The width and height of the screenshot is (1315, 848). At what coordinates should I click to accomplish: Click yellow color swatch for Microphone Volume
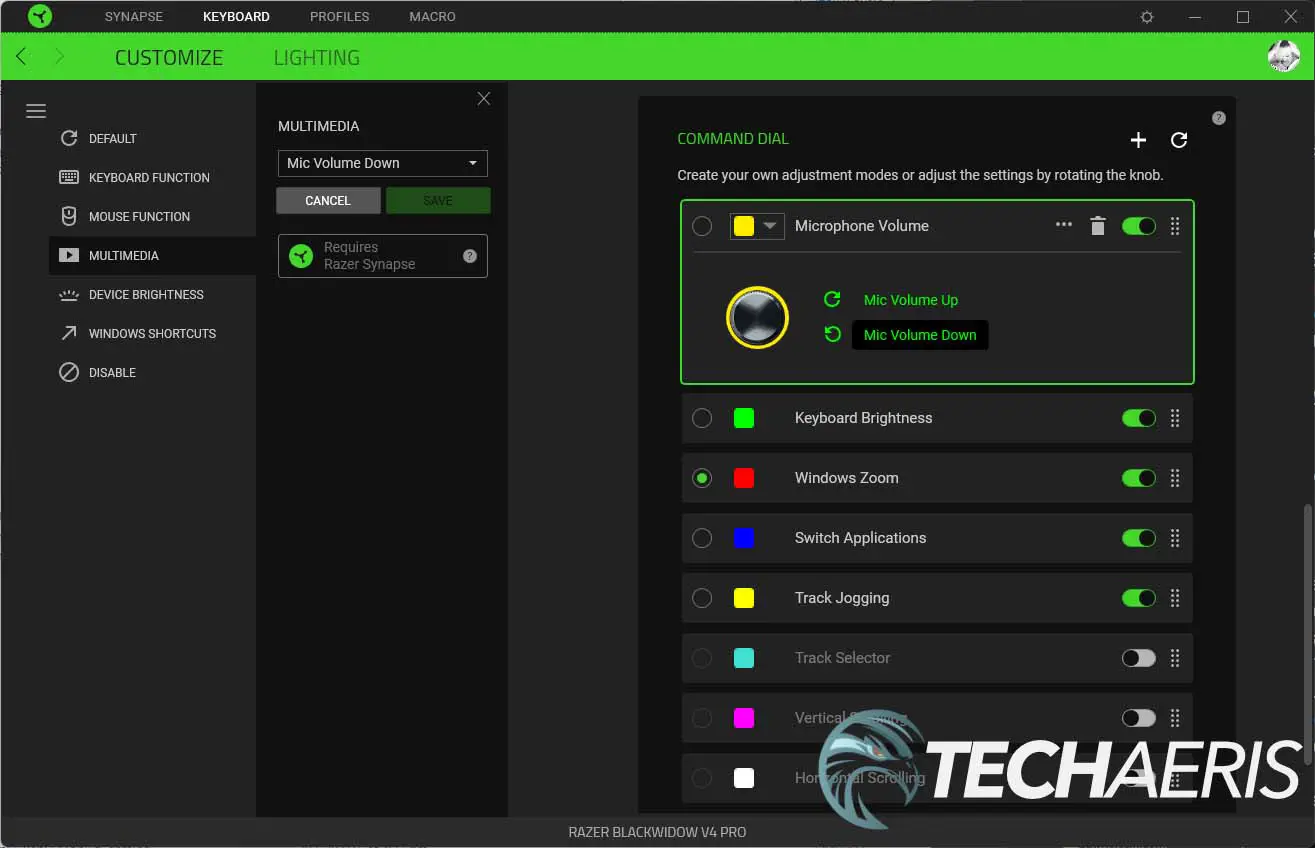pos(744,226)
